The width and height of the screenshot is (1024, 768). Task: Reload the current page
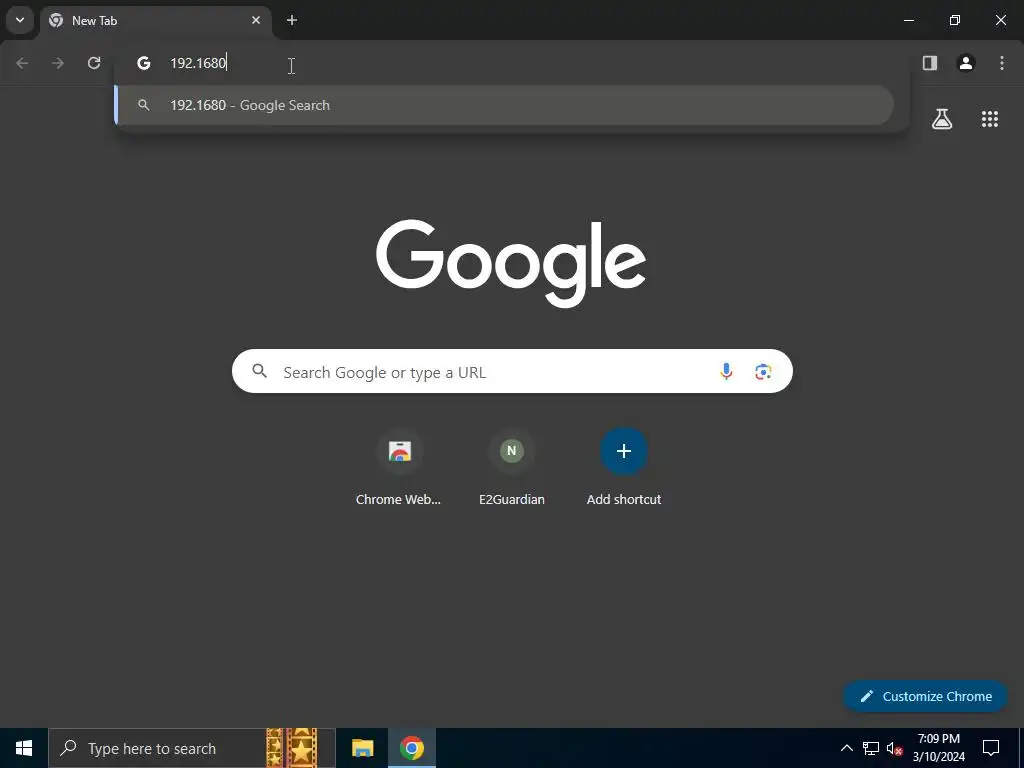click(94, 63)
